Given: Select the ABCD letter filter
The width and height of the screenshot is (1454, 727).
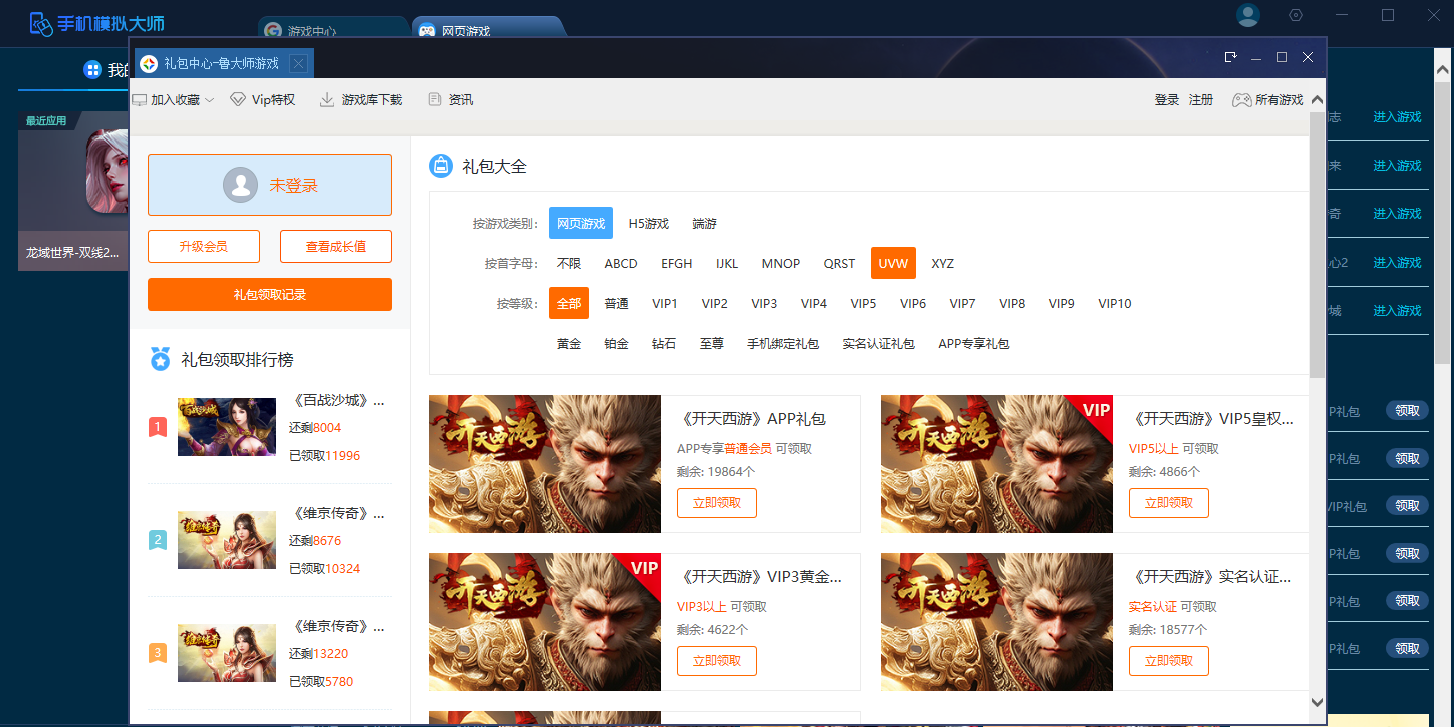Looking at the screenshot, I should (x=620, y=264).
